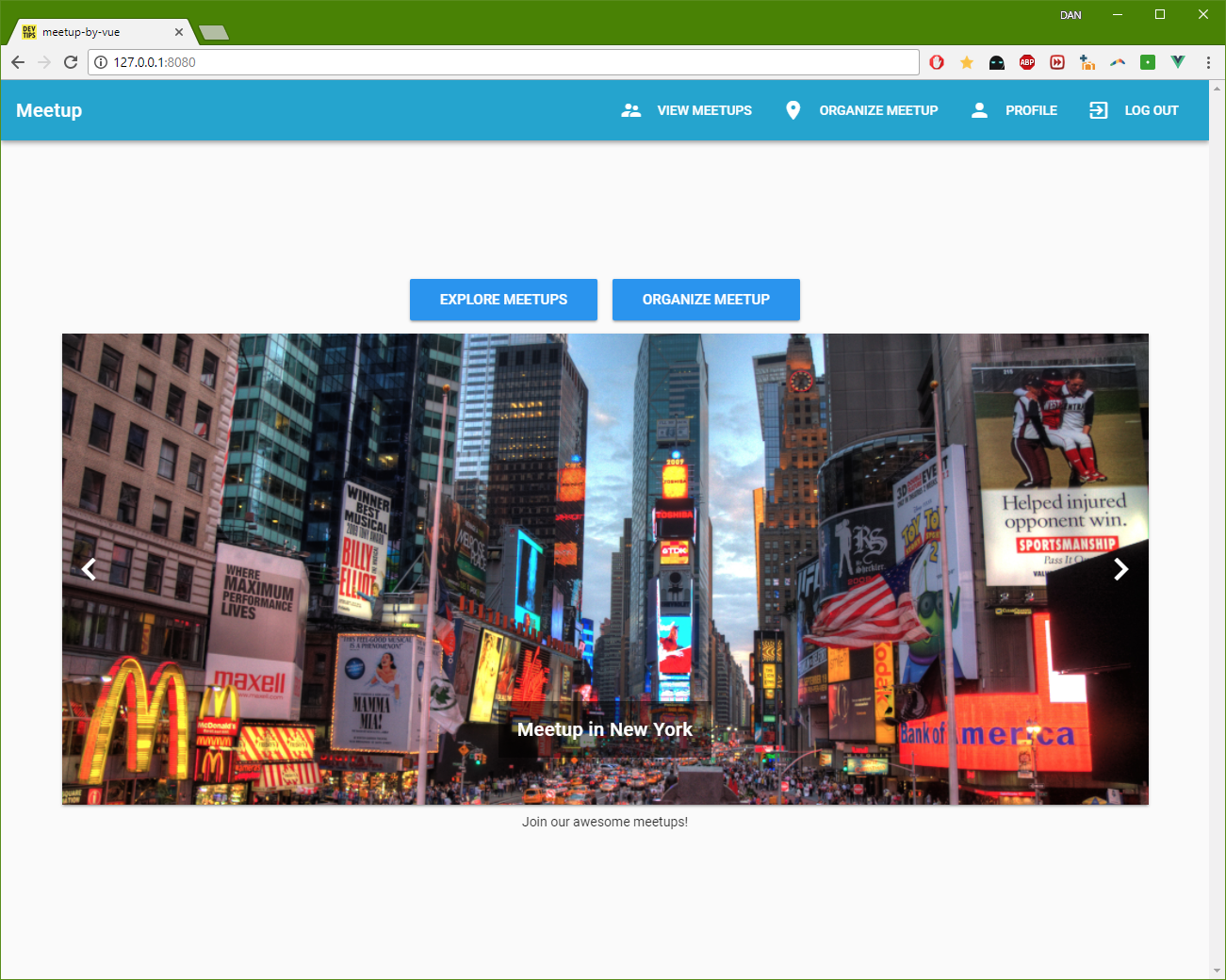Open the Adblock Plus extension
The width and height of the screenshot is (1226, 980).
[x=1027, y=62]
